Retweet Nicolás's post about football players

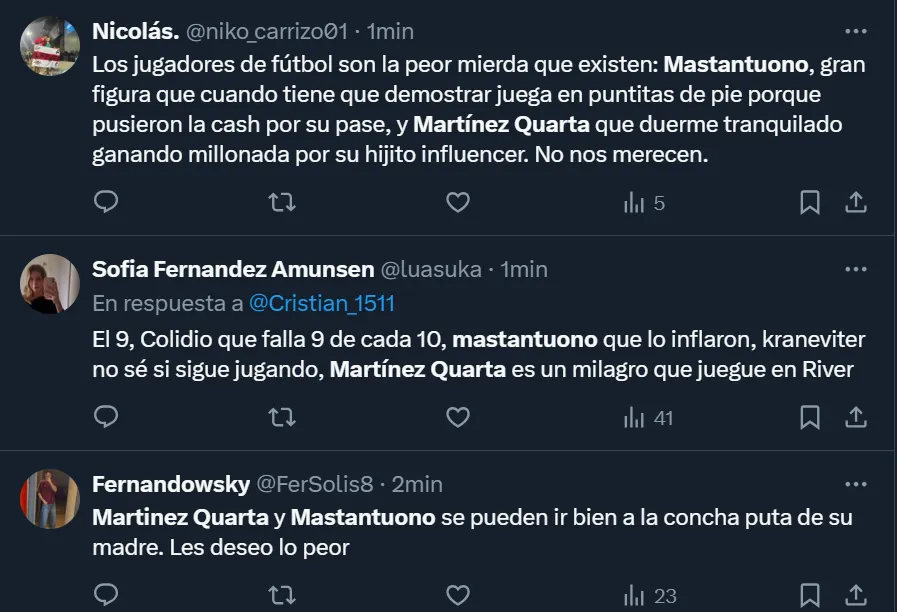[282, 203]
